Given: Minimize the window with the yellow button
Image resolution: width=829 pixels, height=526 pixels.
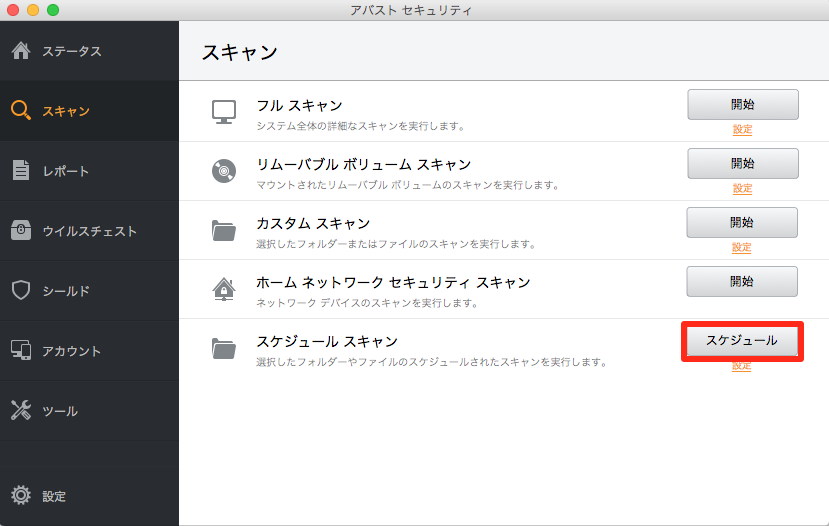Looking at the screenshot, I should [33, 10].
